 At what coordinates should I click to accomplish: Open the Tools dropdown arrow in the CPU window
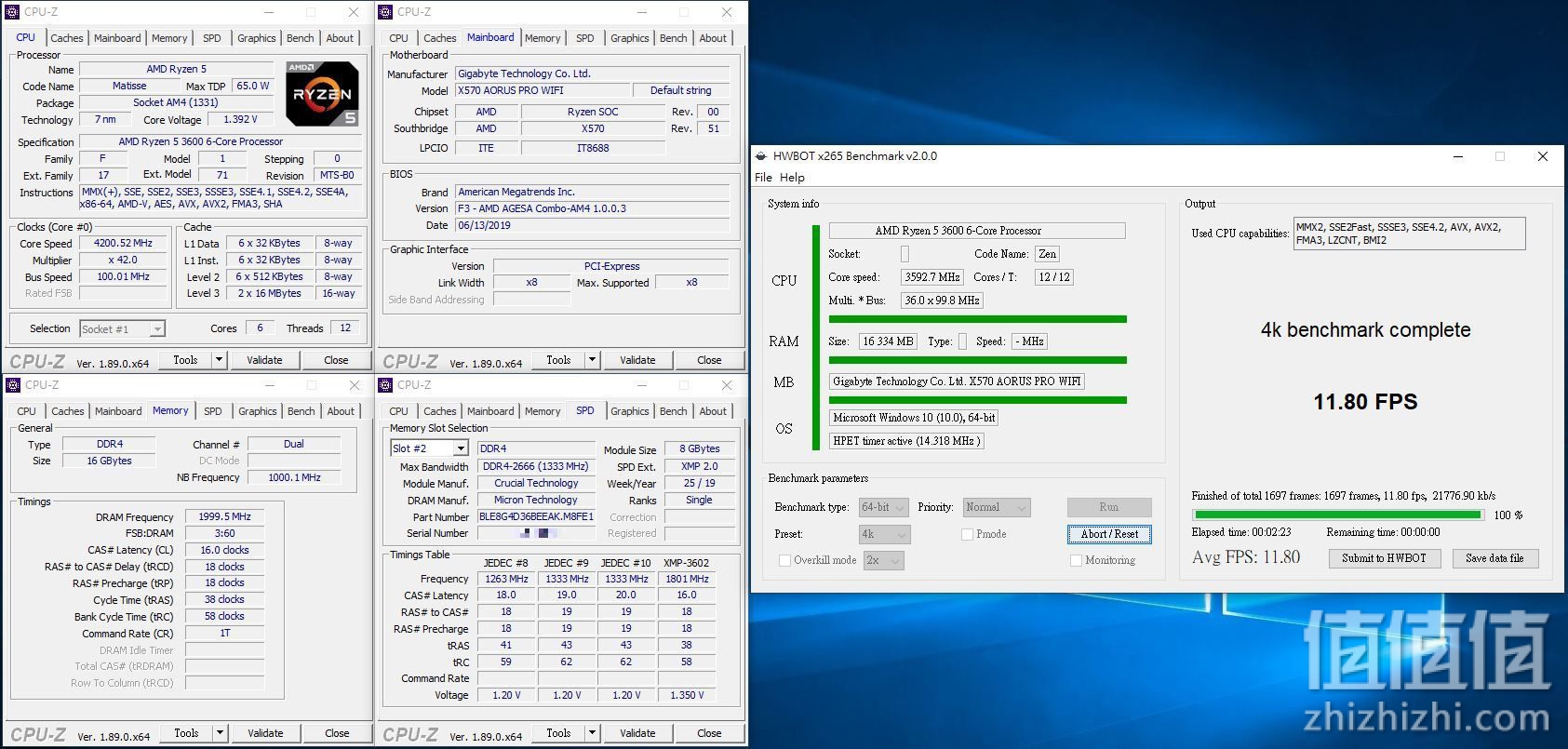click(x=220, y=360)
